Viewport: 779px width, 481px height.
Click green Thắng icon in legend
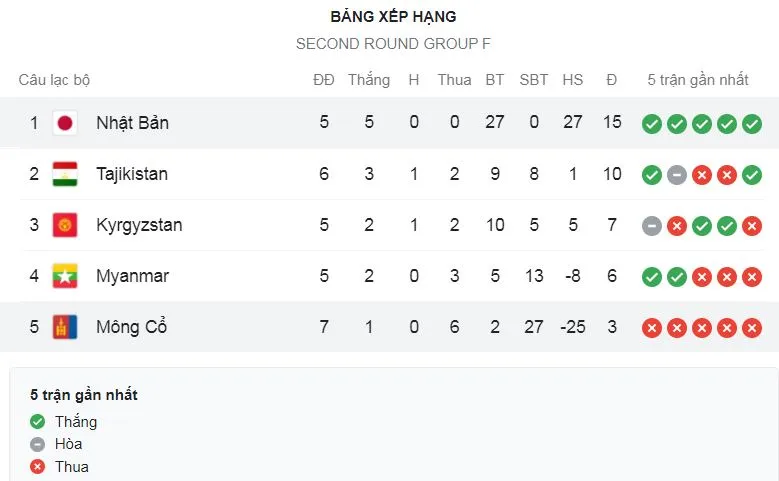38,422
